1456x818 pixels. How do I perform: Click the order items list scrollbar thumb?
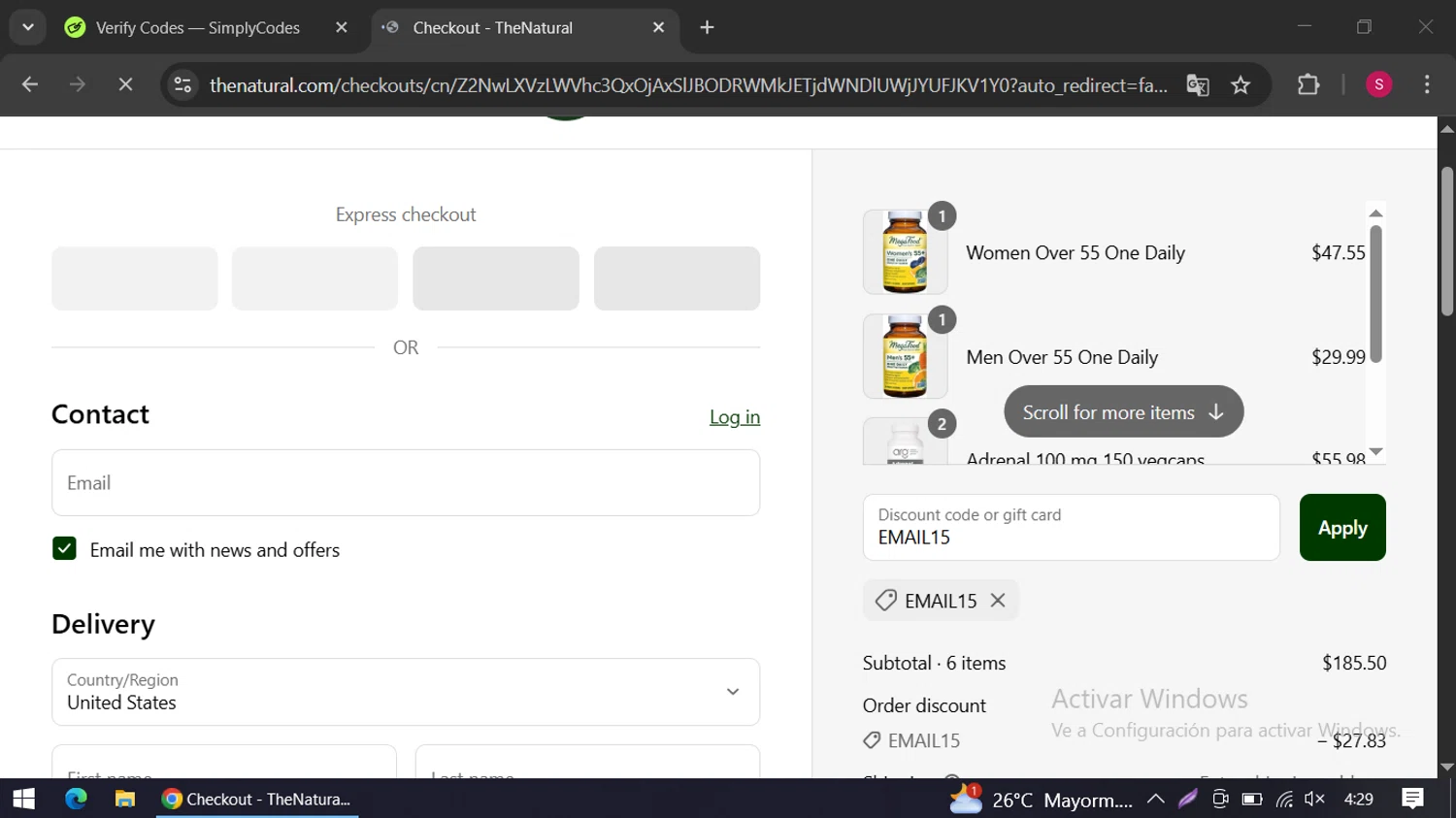1375,294
